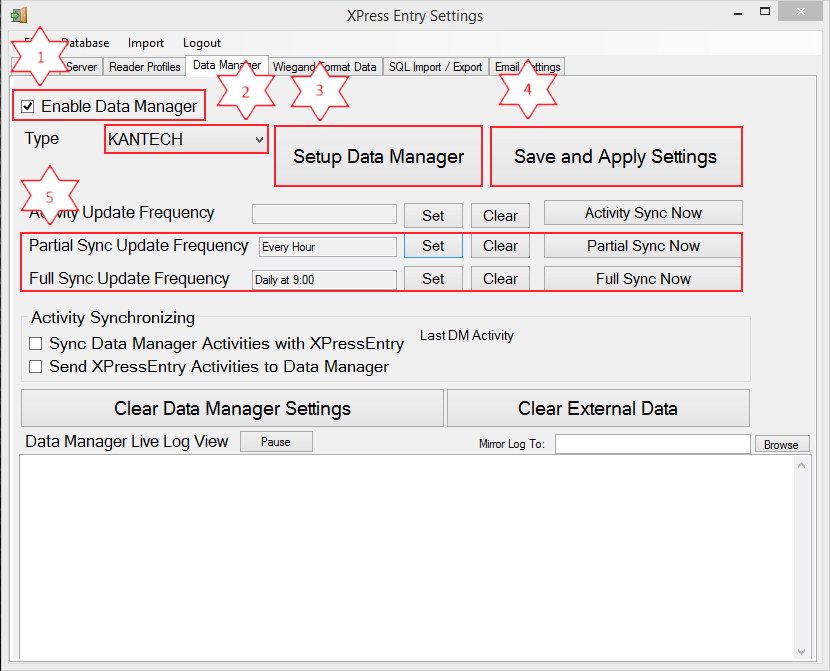Maximize the XPress Entry Settings window
The image size is (830, 671).
[x=765, y=12]
